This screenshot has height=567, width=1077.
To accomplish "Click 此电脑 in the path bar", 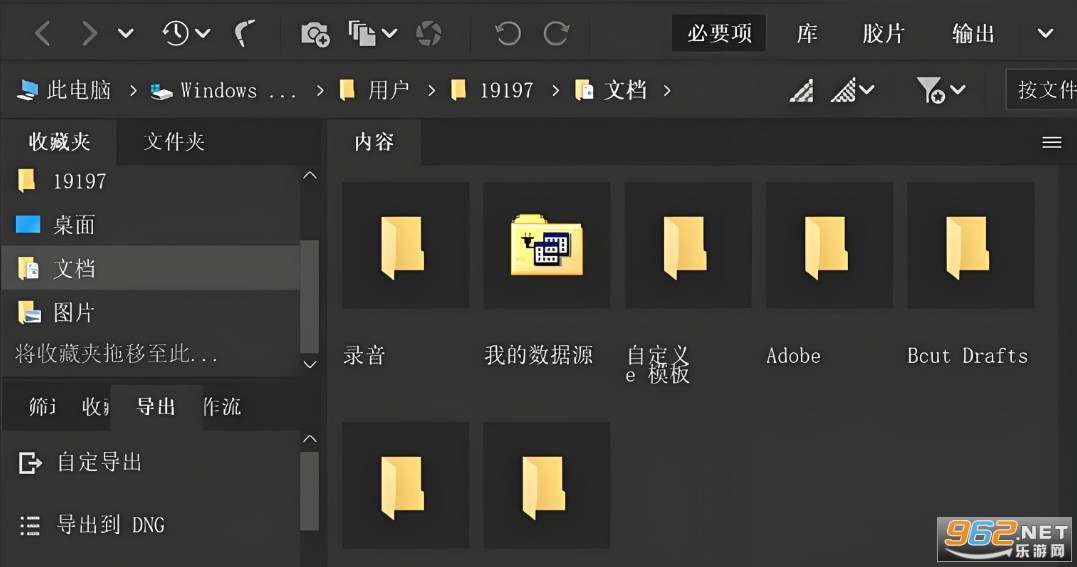I will point(63,90).
